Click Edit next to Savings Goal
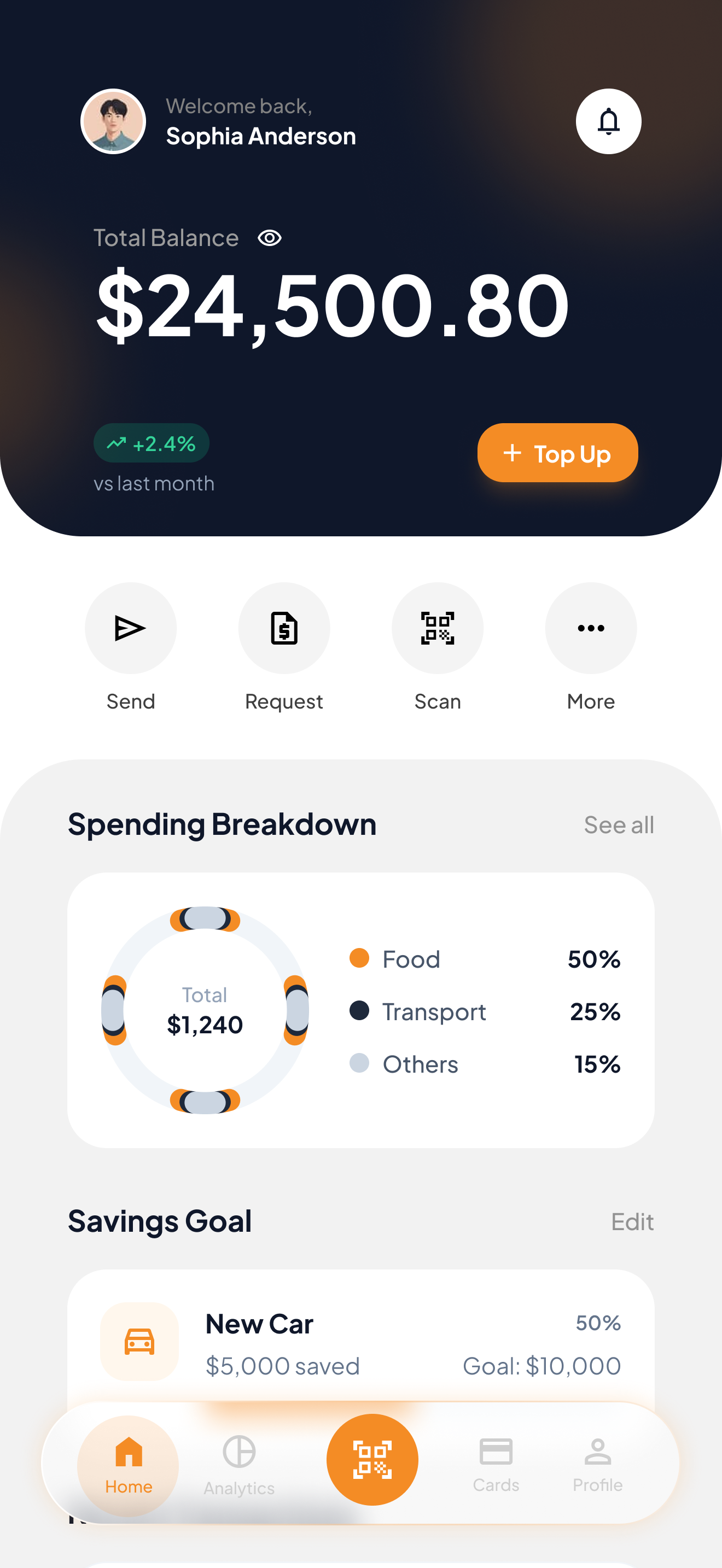The image size is (722, 1568). pyautogui.click(x=632, y=1222)
